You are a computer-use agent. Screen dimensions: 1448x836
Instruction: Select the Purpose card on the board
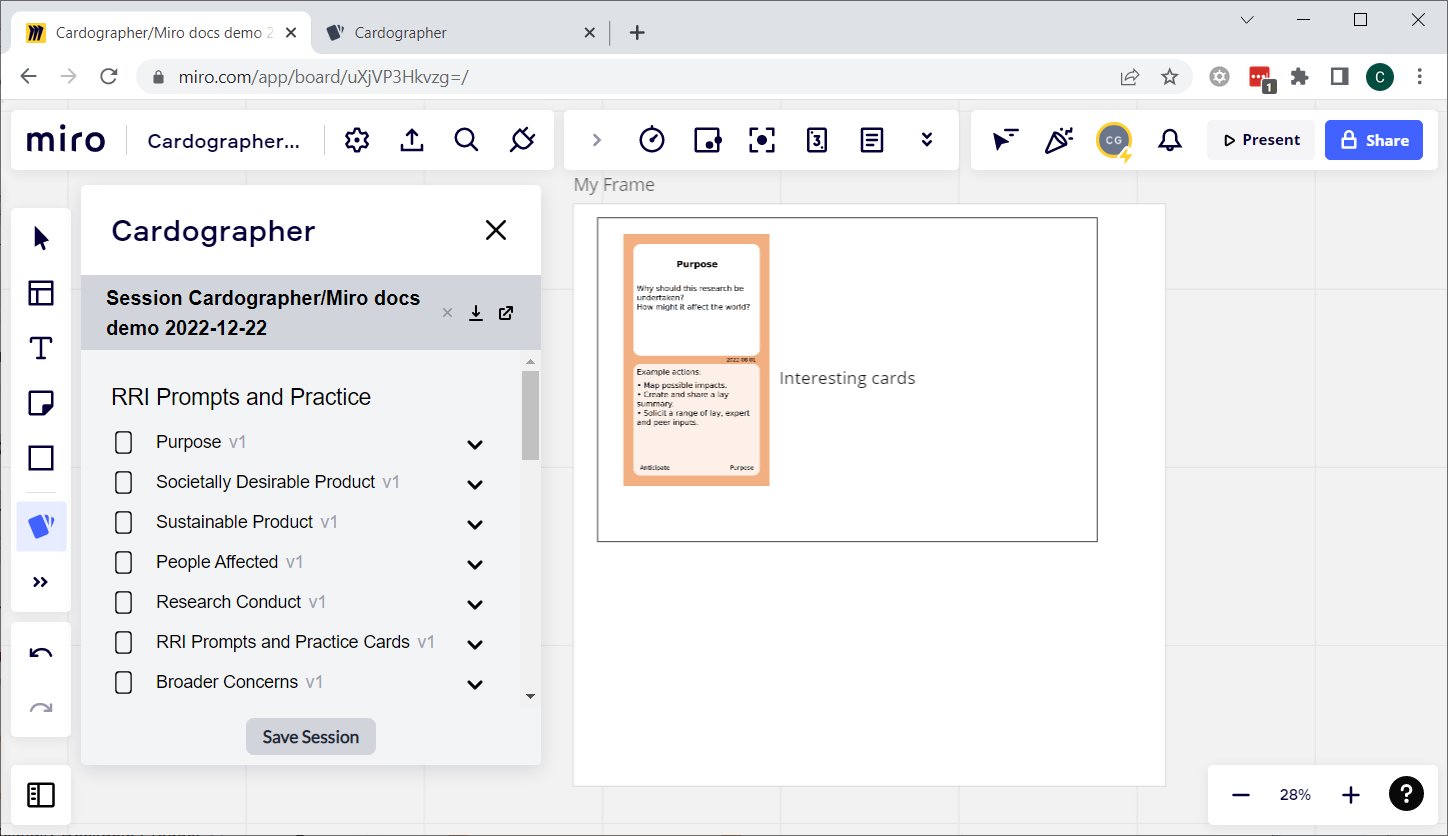tap(696, 360)
